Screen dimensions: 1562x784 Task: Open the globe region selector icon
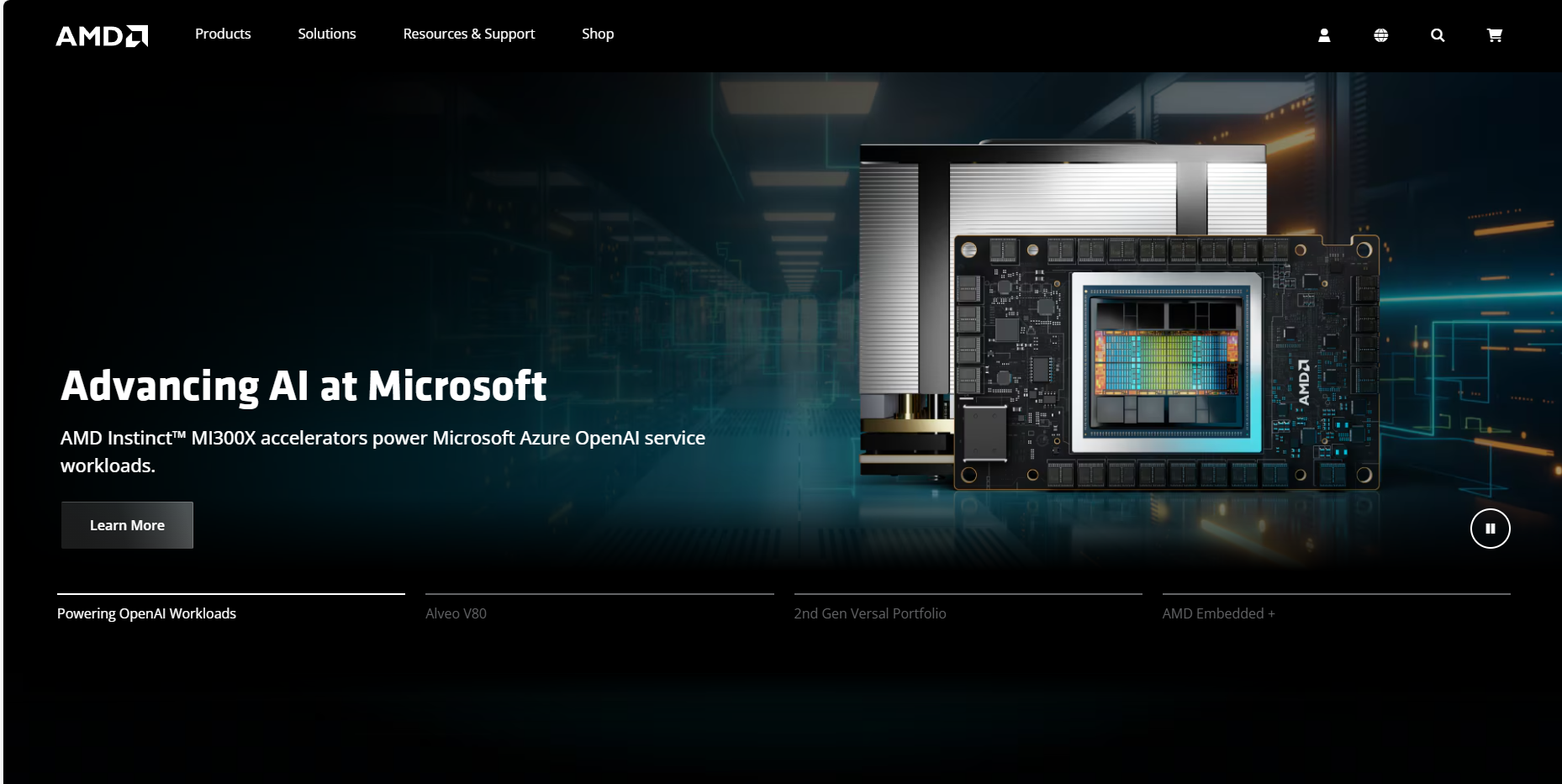tap(1381, 35)
